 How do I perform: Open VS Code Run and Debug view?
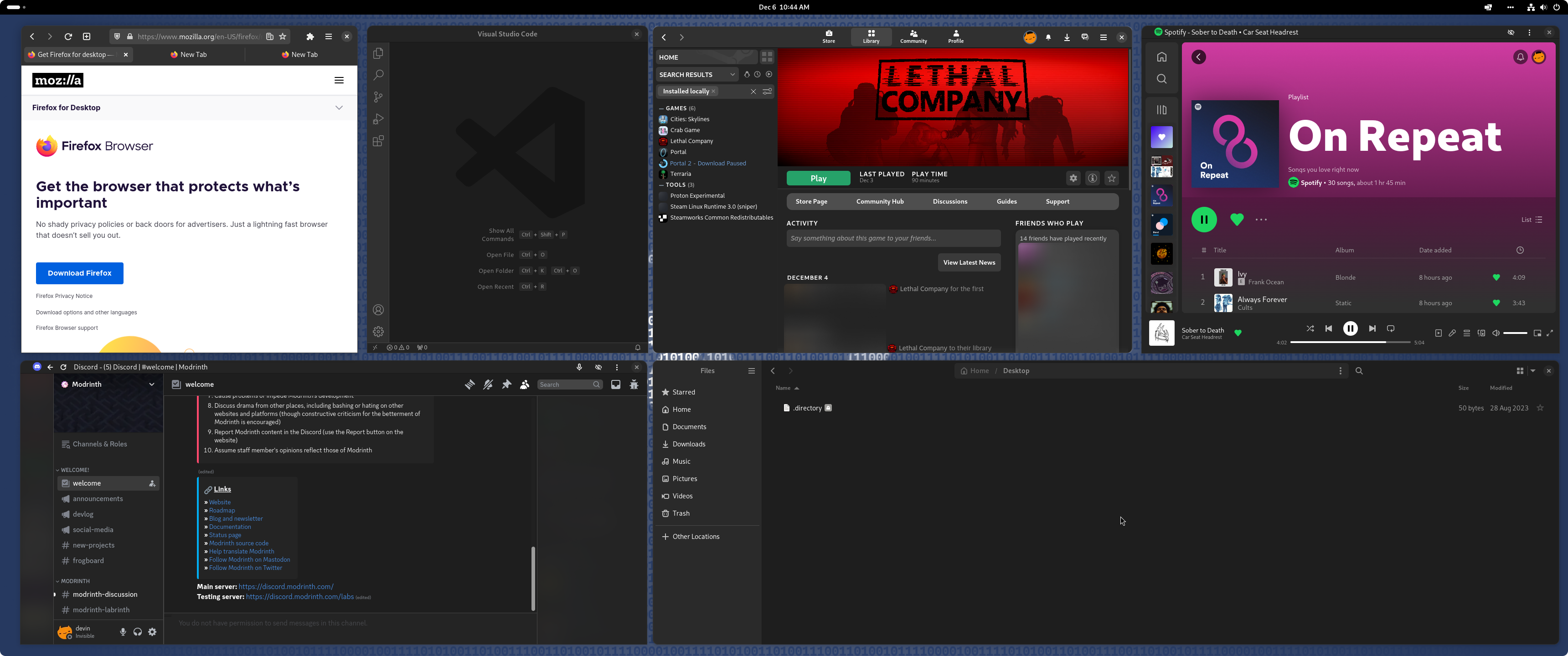(x=378, y=119)
